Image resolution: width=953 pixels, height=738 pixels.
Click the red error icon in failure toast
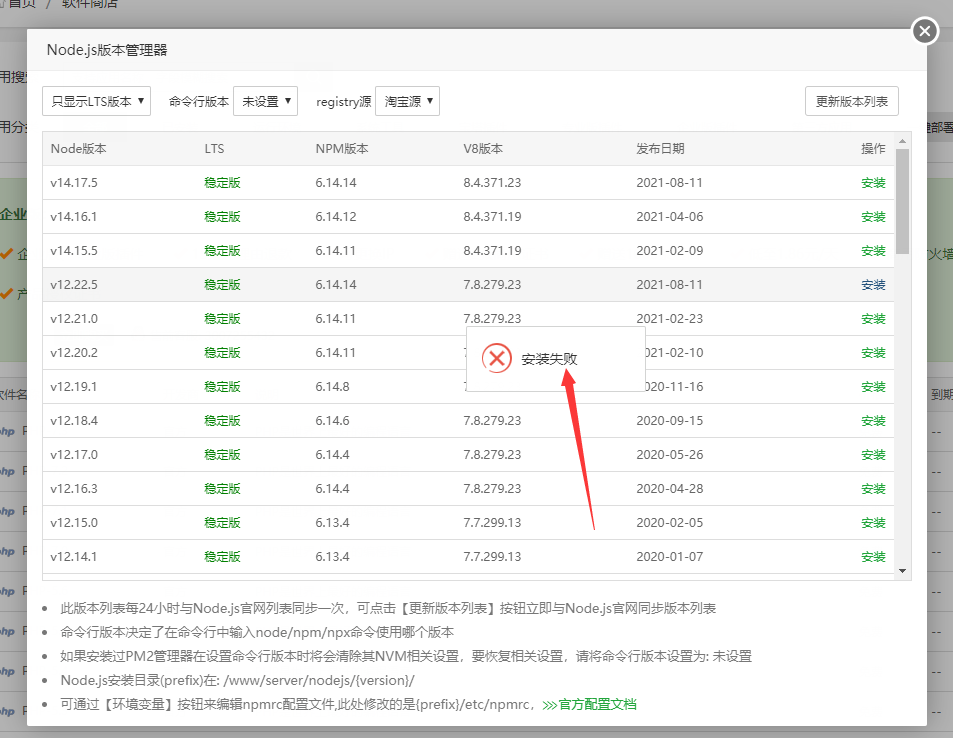coord(497,359)
